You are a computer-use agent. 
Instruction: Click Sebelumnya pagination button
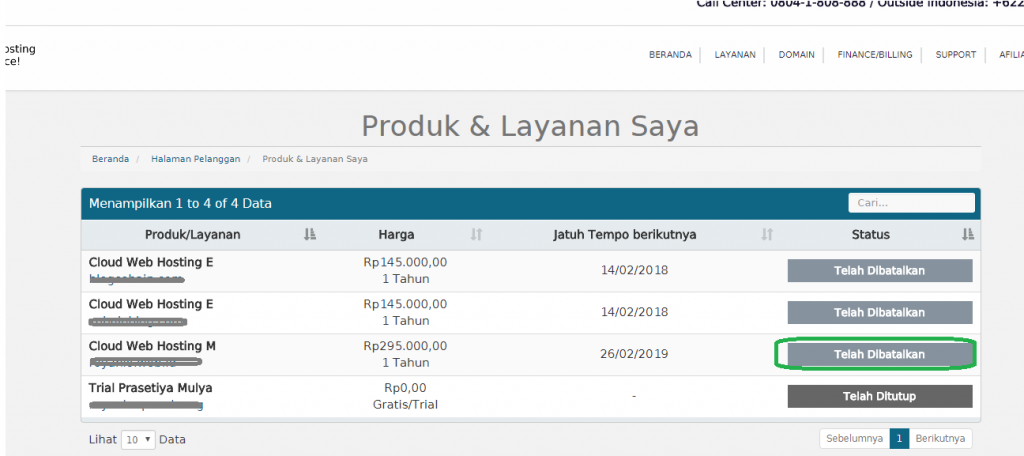(854, 438)
